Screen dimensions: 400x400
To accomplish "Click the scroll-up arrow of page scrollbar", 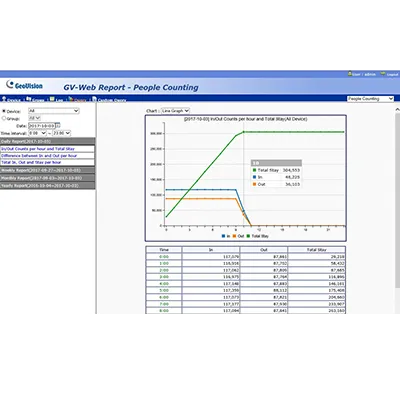I will coord(397,109).
